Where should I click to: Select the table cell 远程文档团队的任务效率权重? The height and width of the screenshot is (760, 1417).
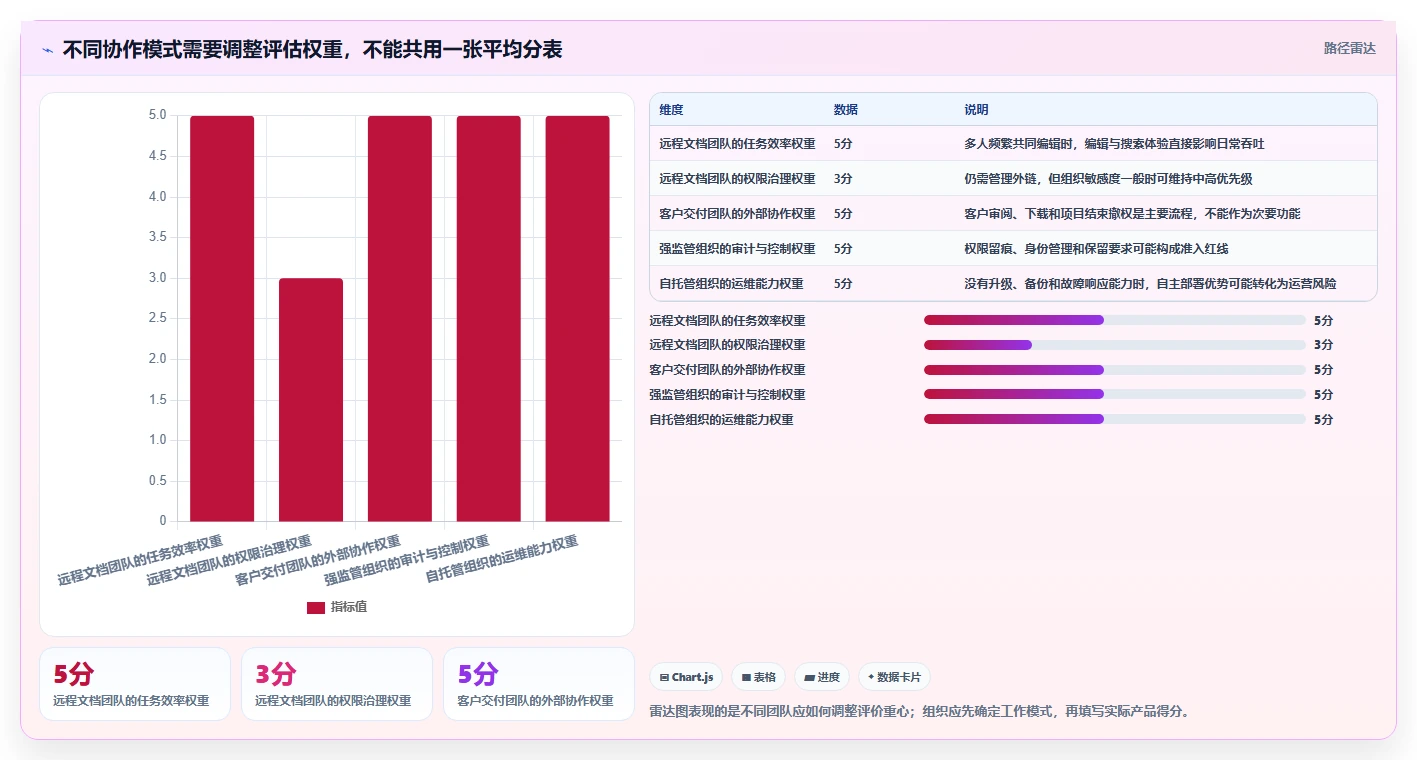click(737, 144)
